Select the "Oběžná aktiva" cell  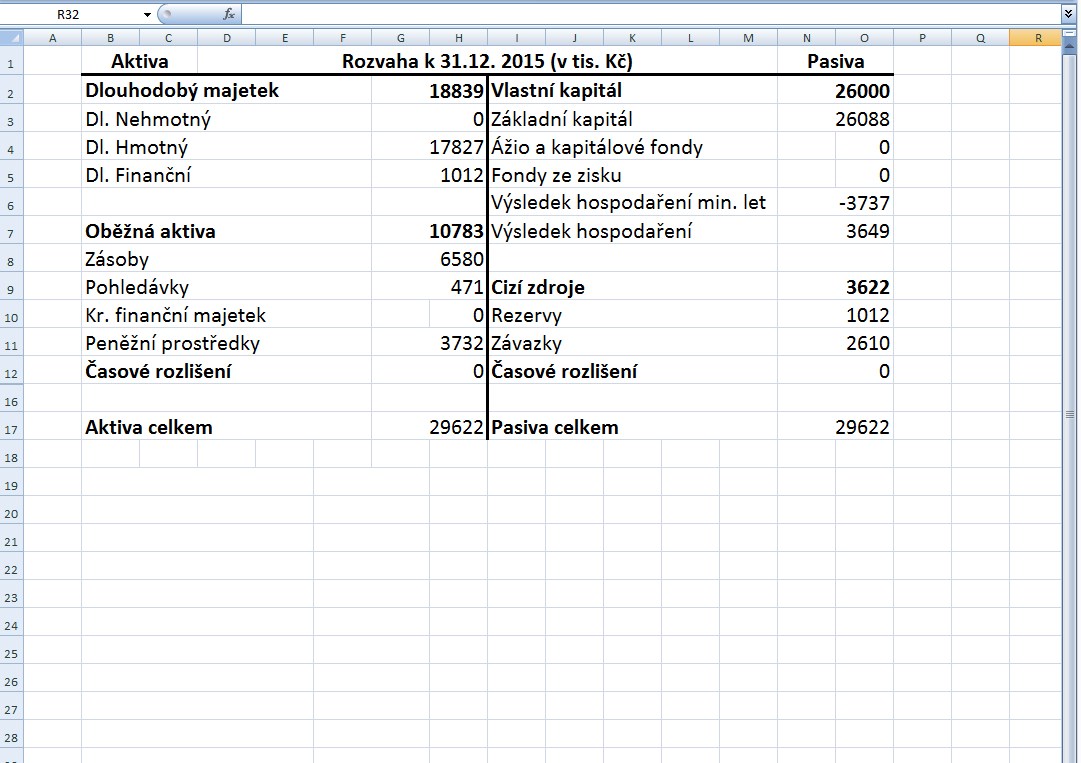[x=227, y=231]
